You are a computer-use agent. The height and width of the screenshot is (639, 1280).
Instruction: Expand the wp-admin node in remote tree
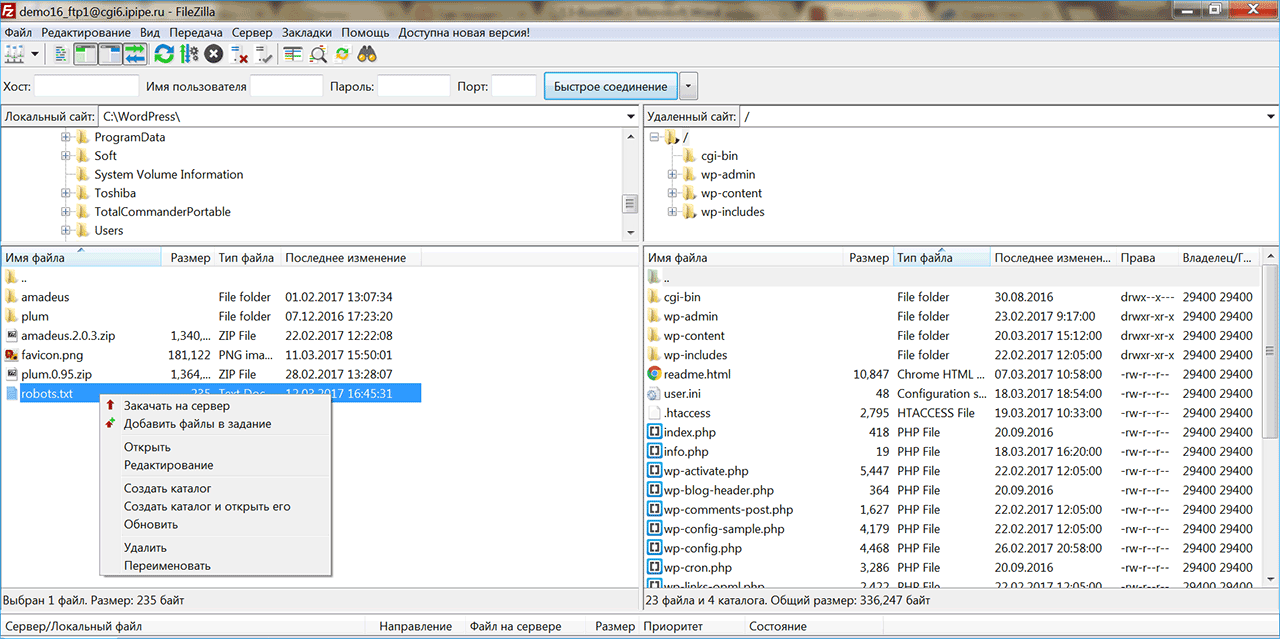pos(673,174)
